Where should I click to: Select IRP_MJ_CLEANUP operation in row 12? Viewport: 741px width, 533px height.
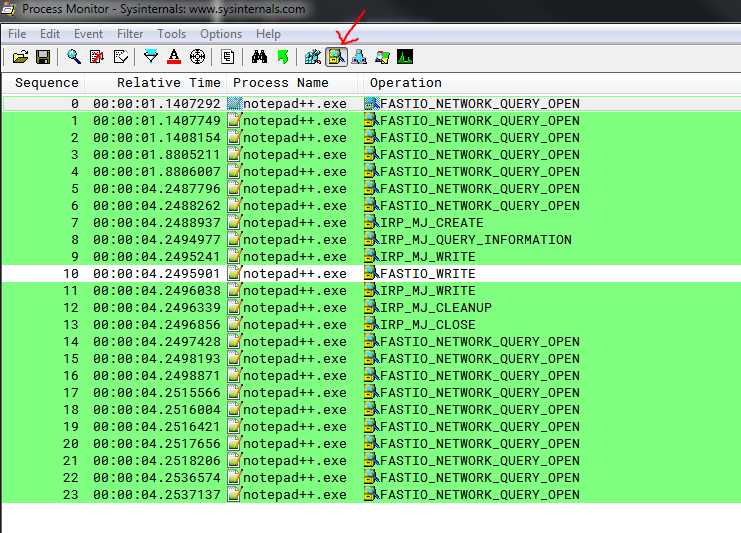pyautogui.click(x=436, y=308)
